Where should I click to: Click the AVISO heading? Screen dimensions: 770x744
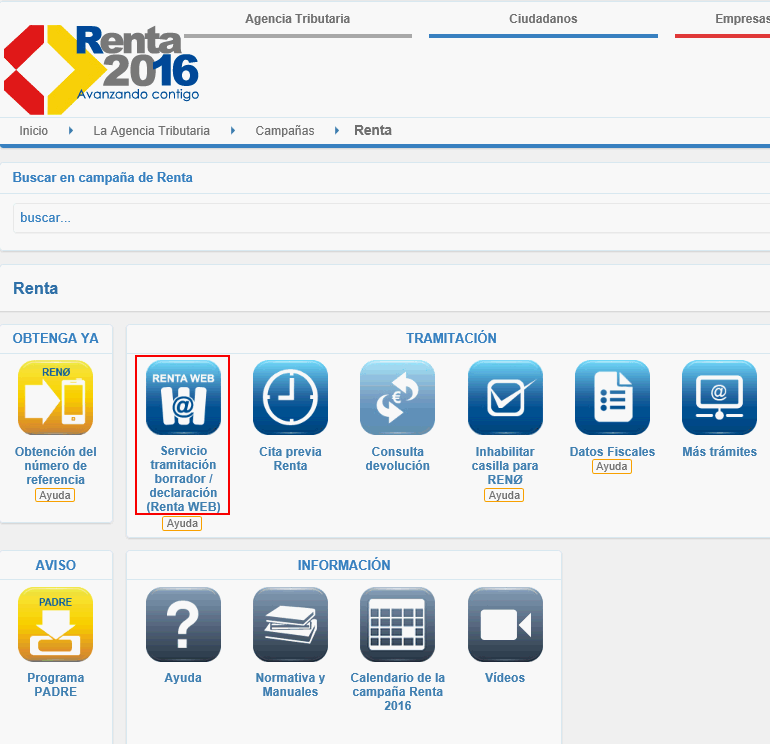pyautogui.click(x=55, y=565)
